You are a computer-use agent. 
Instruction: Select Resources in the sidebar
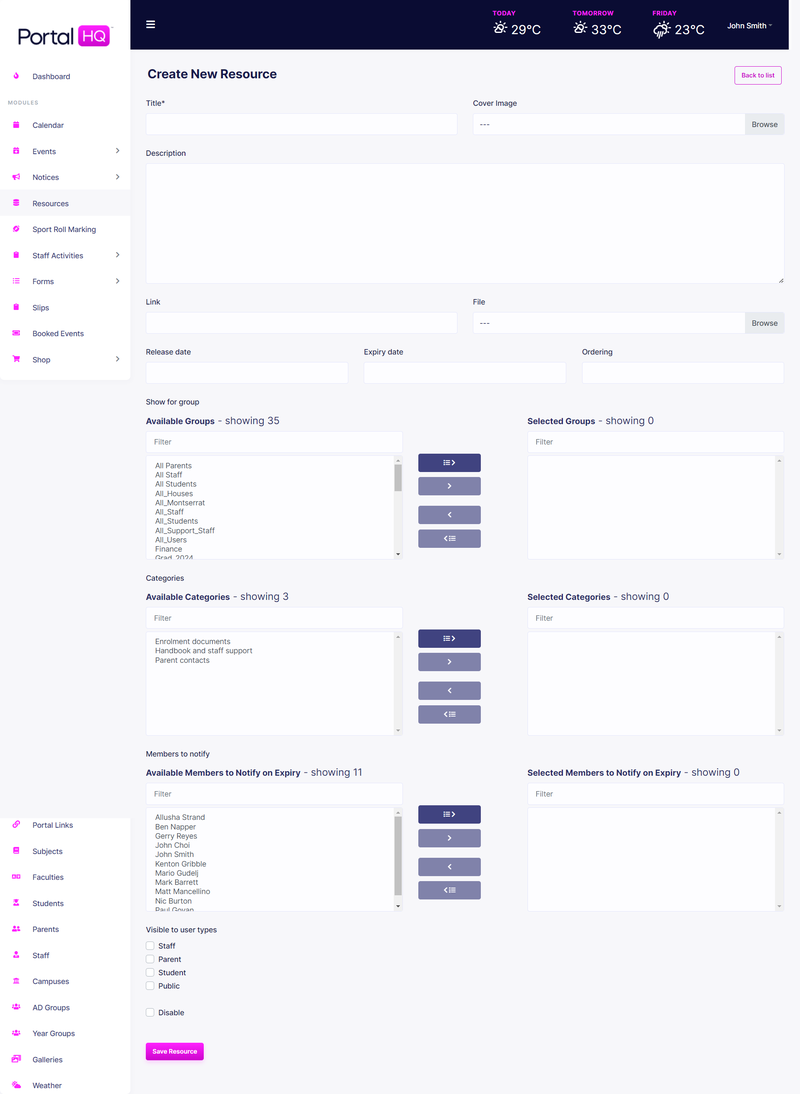pos(50,203)
